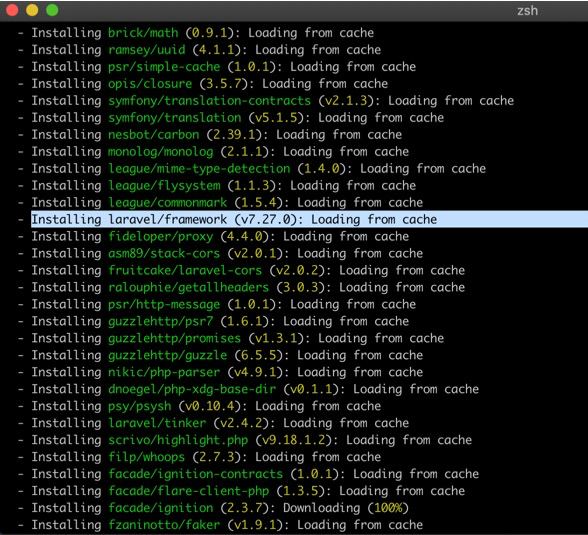Click the nikic/php-parser package name
The height and width of the screenshot is (535, 588).
click(164, 372)
